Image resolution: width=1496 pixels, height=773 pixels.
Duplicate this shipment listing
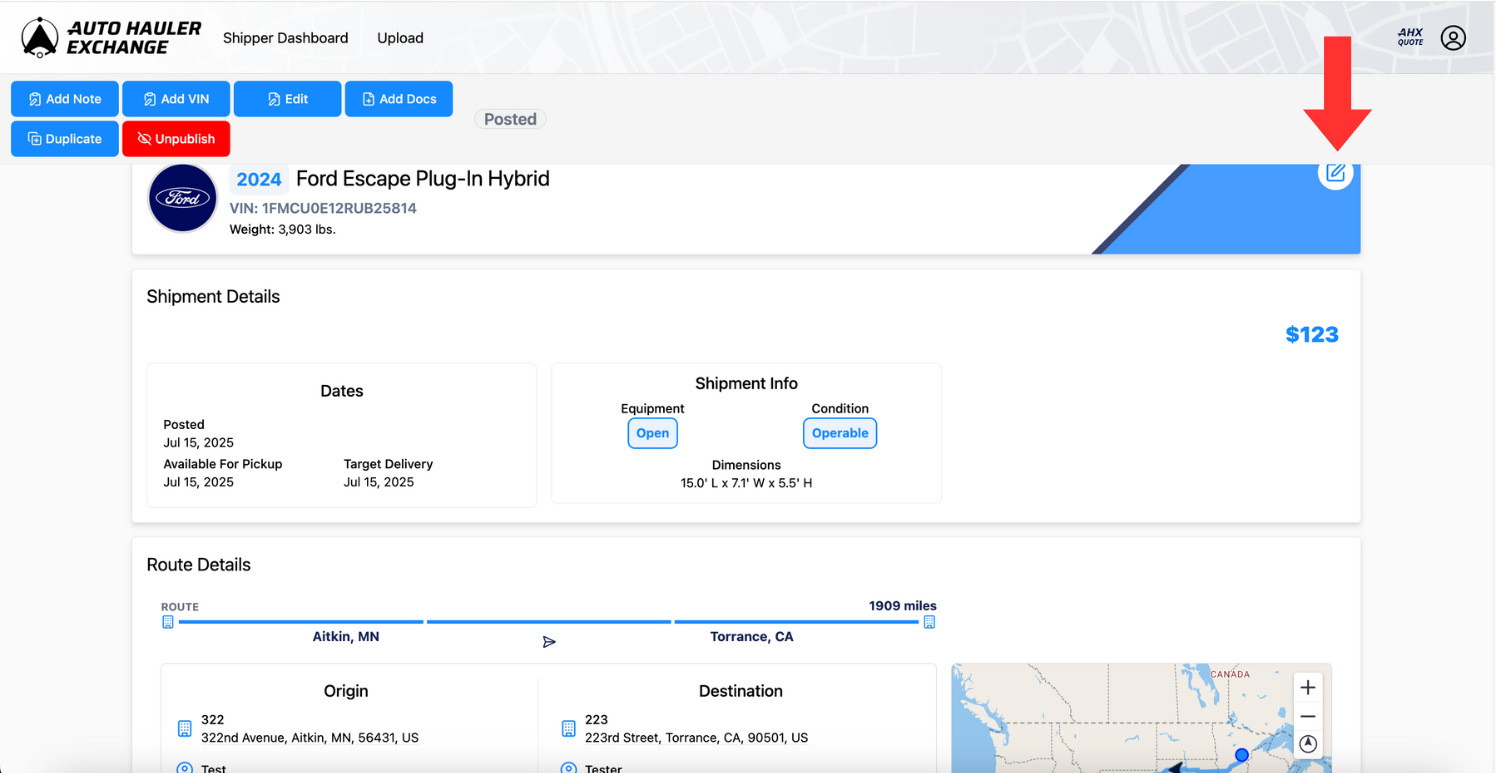pos(65,139)
